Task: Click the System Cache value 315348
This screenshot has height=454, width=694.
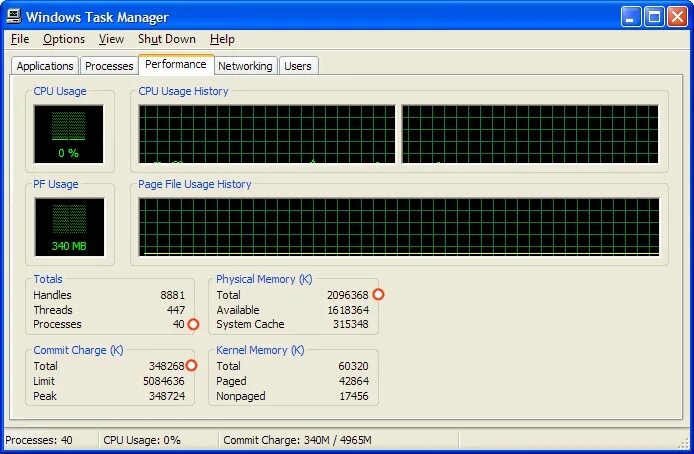Action: tap(351, 324)
